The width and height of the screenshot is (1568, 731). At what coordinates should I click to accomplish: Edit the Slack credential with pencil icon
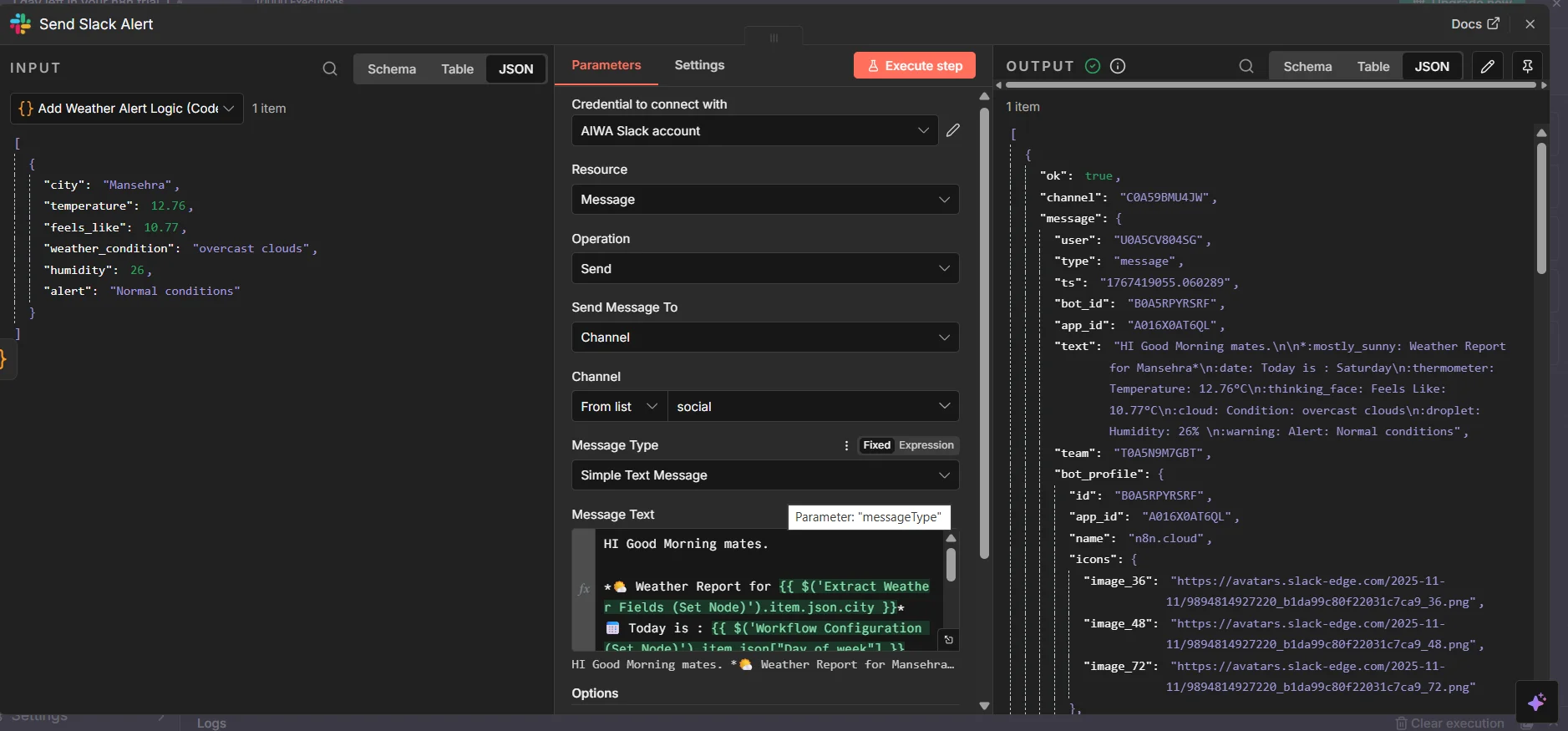click(x=953, y=130)
